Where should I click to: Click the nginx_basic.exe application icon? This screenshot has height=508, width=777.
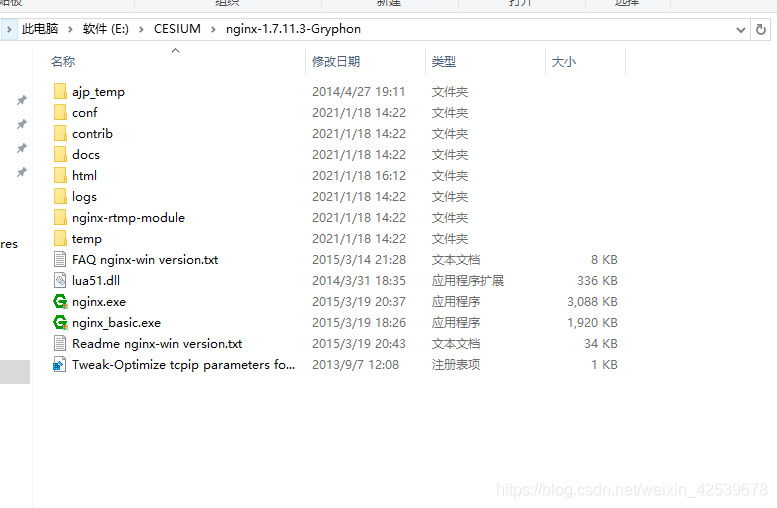pos(60,323)
